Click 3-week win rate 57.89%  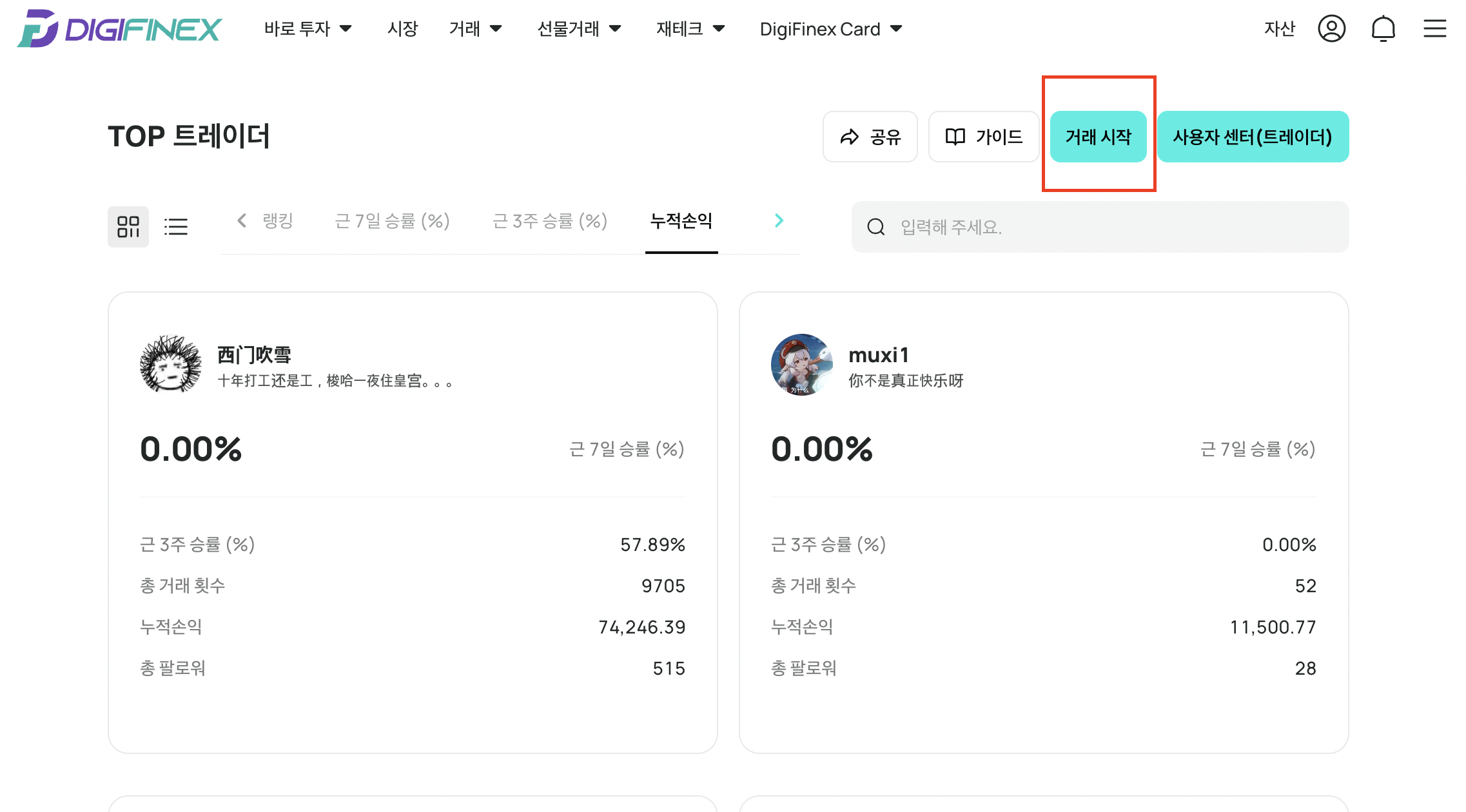point(652,545)
